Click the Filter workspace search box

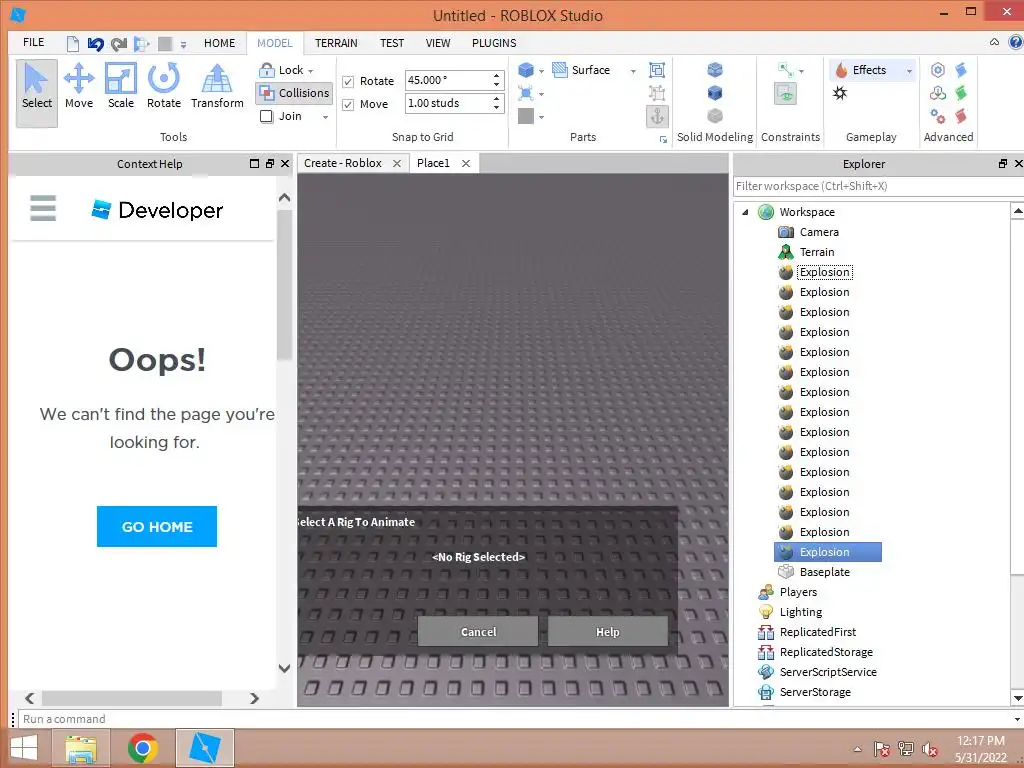tap(878, 186)
